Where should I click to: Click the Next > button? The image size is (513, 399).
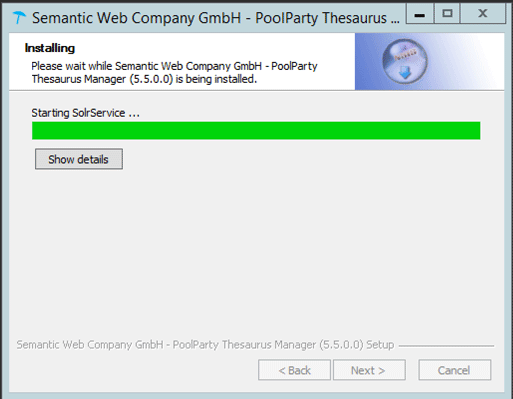[369, 370]
